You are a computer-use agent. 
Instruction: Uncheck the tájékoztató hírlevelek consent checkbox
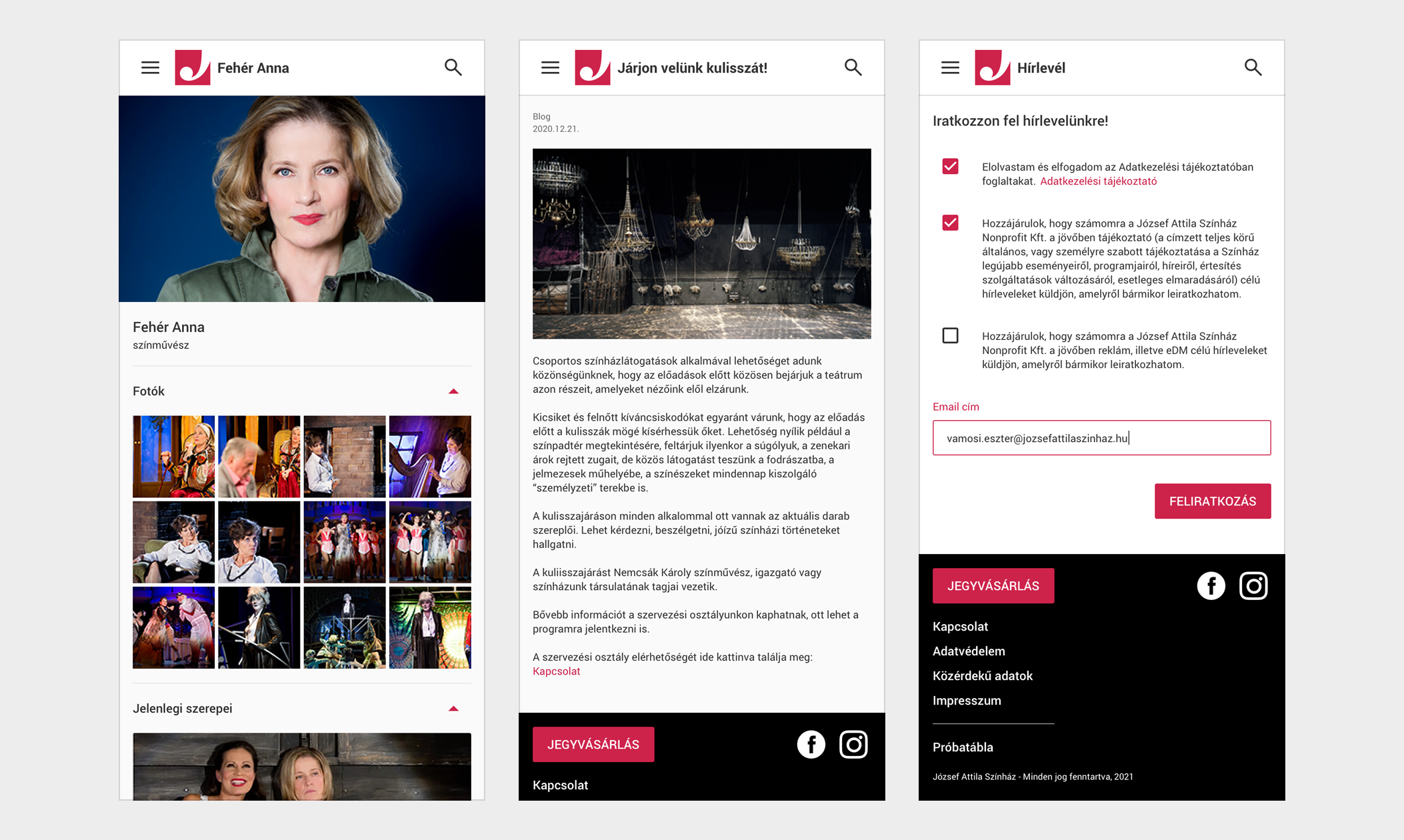(951, 223)
